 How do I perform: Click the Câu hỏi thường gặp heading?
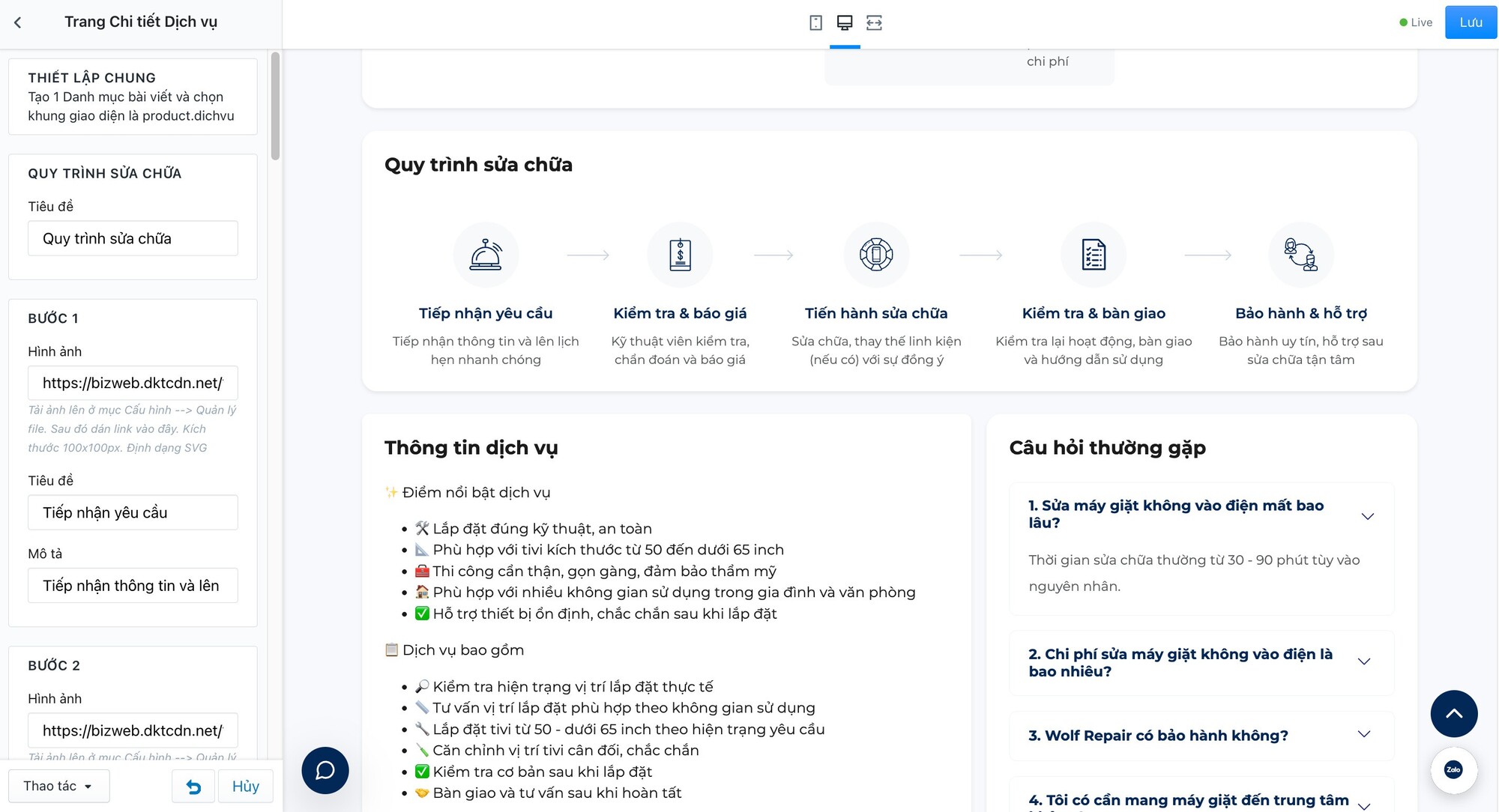tap(1108, 448)
